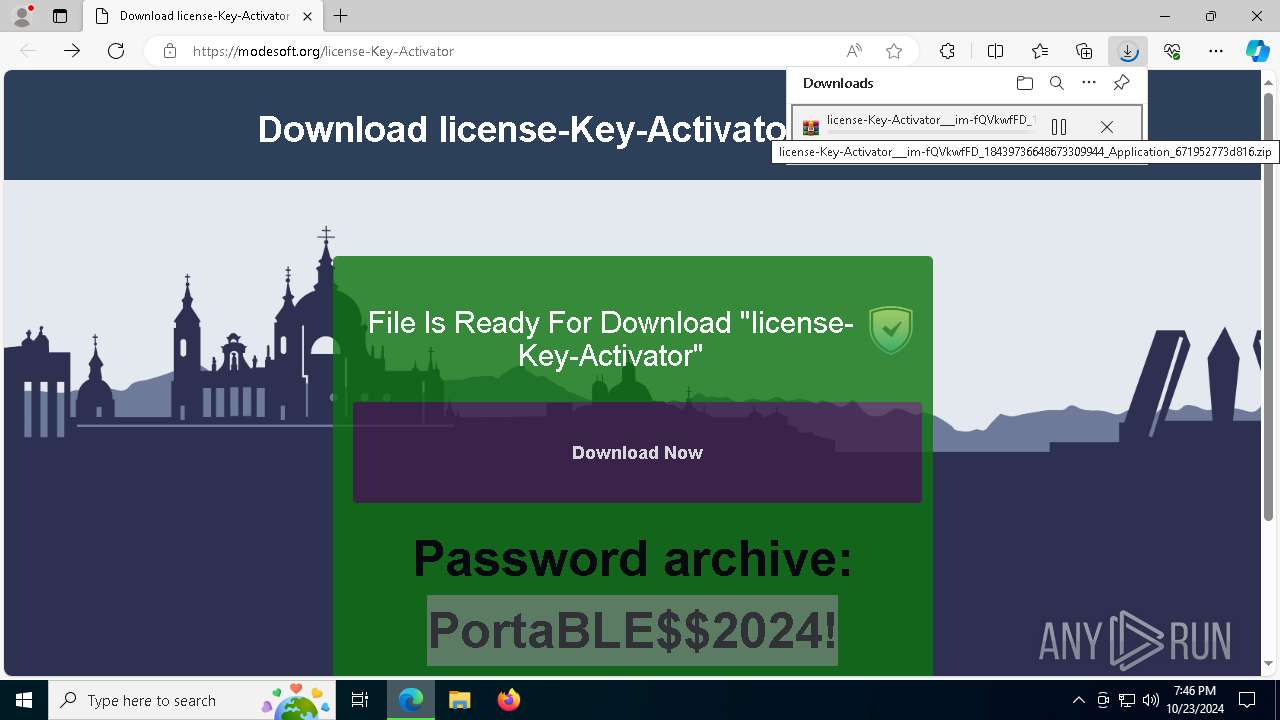
Task: Open network status tray icon
Action: click(1127, 700)
